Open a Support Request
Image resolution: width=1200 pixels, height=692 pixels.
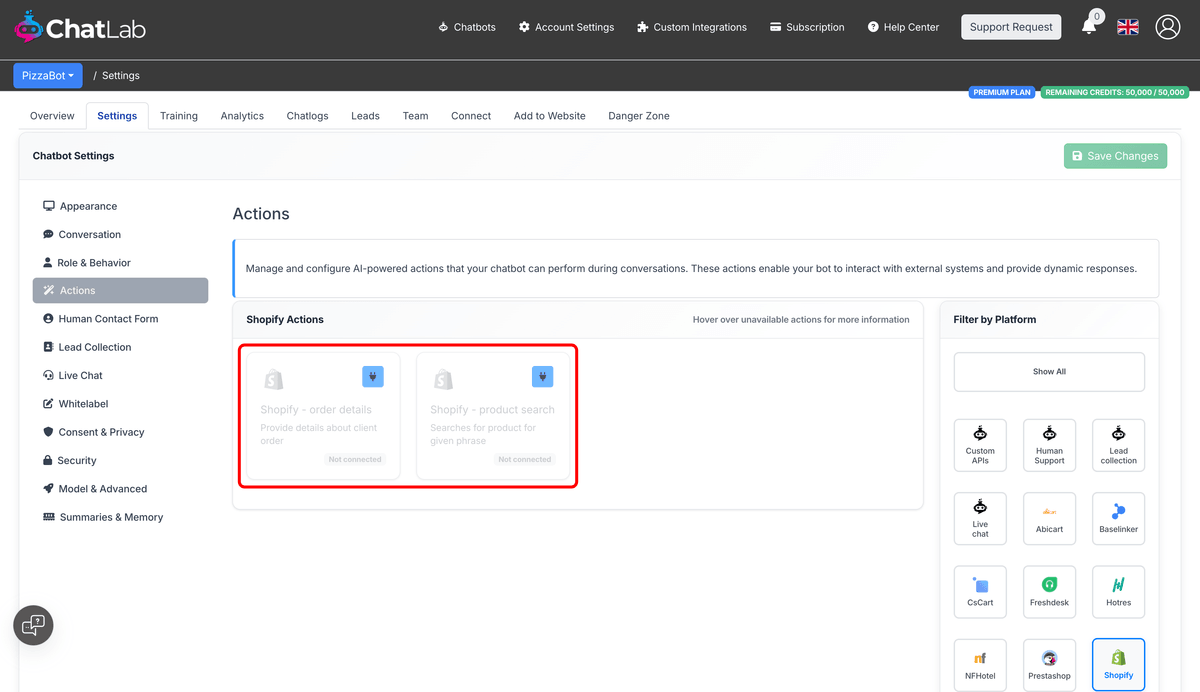click(1011, 27)
